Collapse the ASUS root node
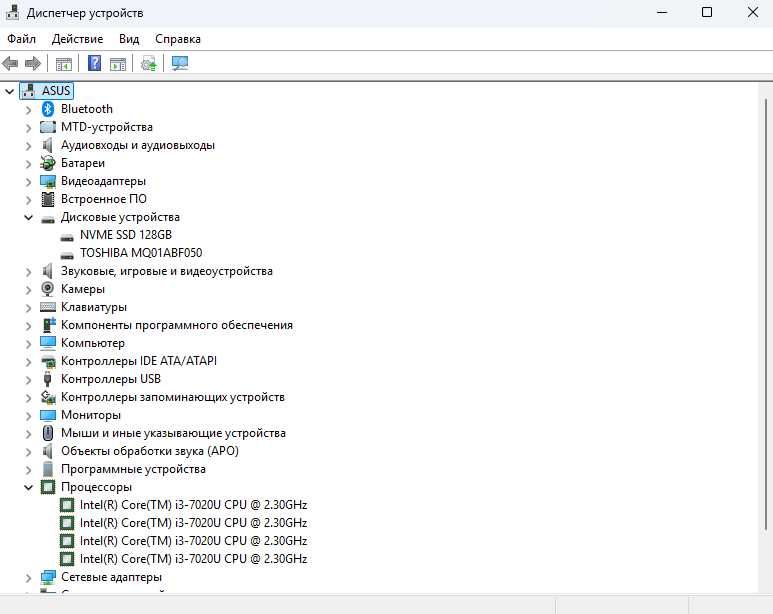The width and height of the screenshot is (773, 614). pyautogui.click(x=9, y=91)
